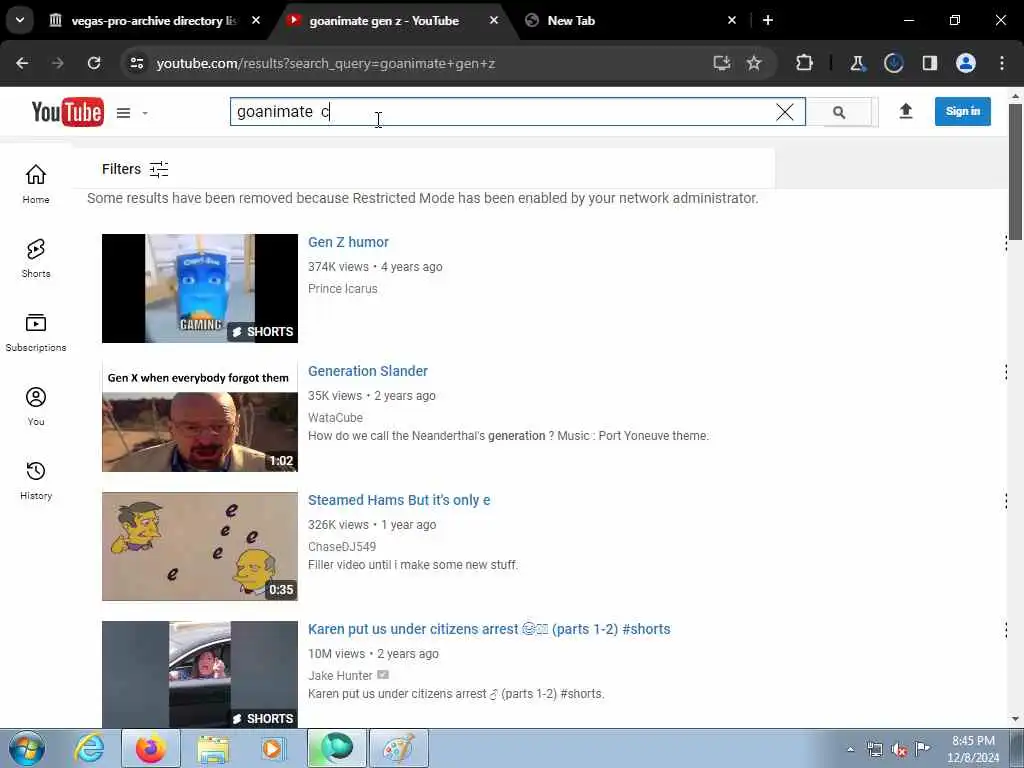Image resolution: width=1024 pixels, height=768 pixels.
Task: Open Windows Media Player from the taskbar
Action: pyautogui.click(x=274, y=748)
